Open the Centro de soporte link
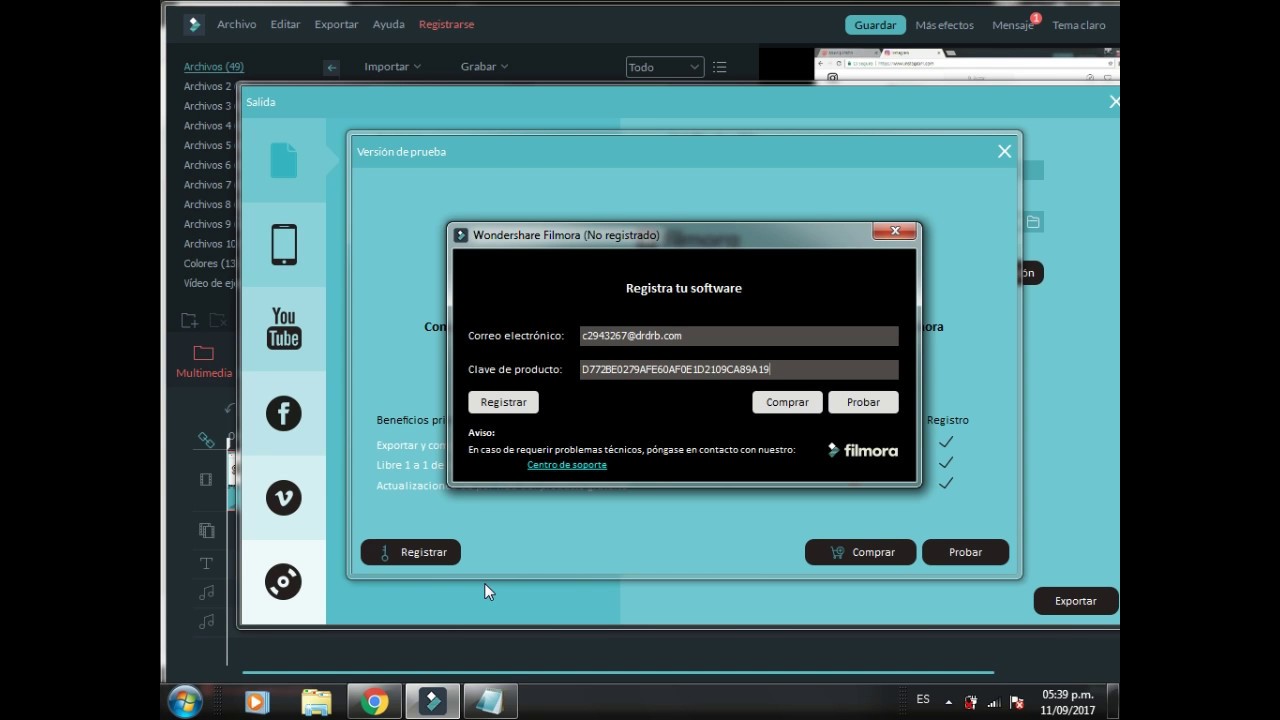 point(567,465)
